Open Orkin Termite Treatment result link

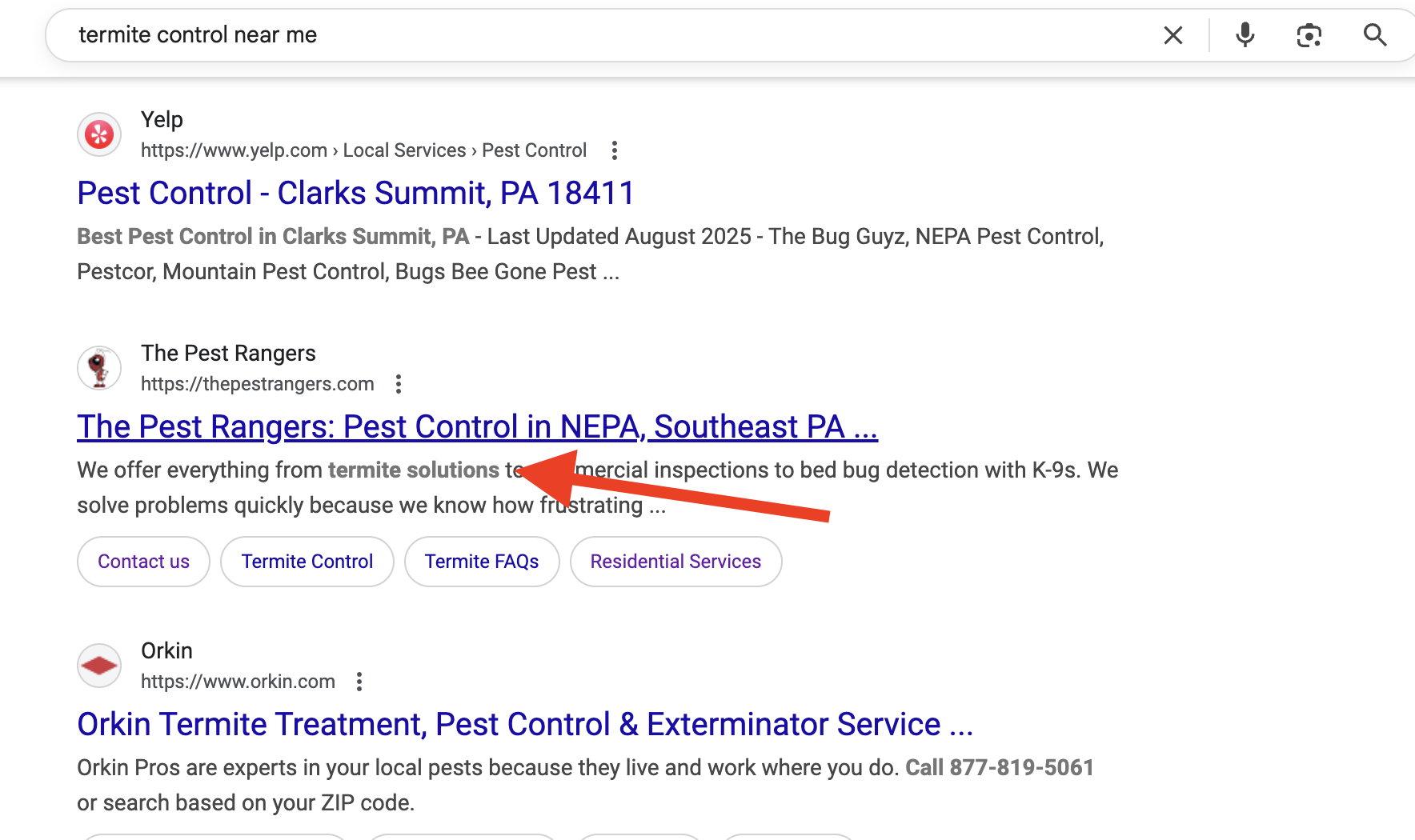524,725
